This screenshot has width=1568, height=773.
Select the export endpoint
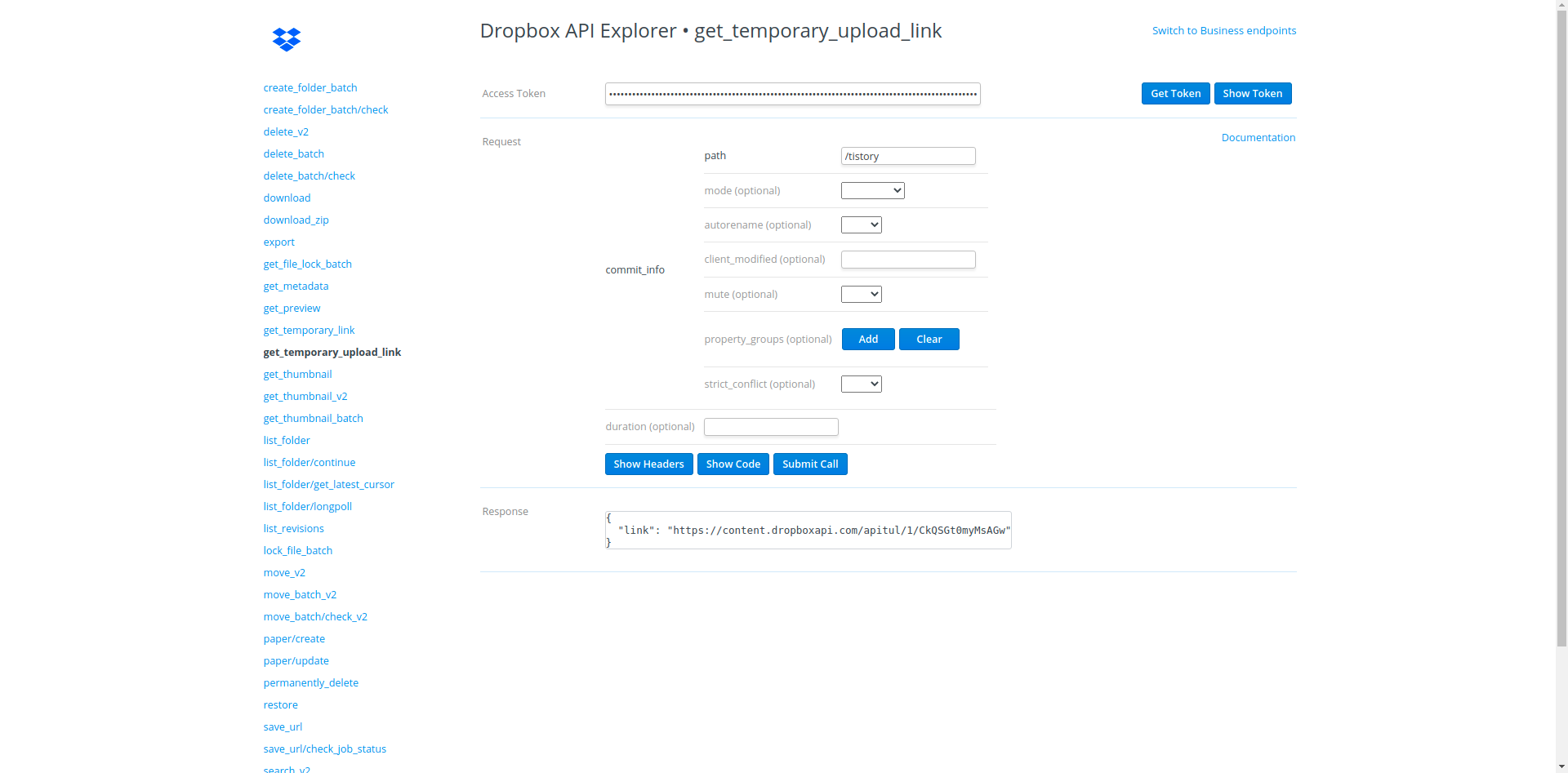click(x=278, y=242)
